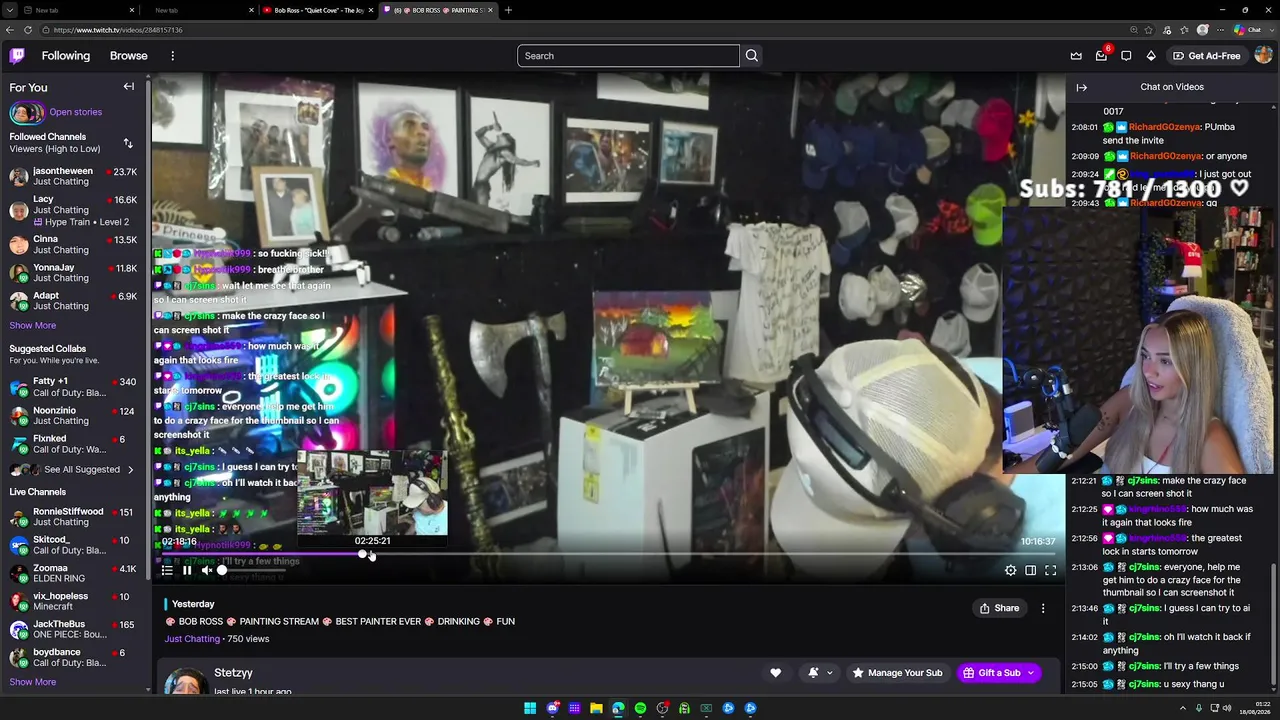The height and width of the screenshot is (720, 1280).
Task: Open the Browse page
Action: point(129,56)
